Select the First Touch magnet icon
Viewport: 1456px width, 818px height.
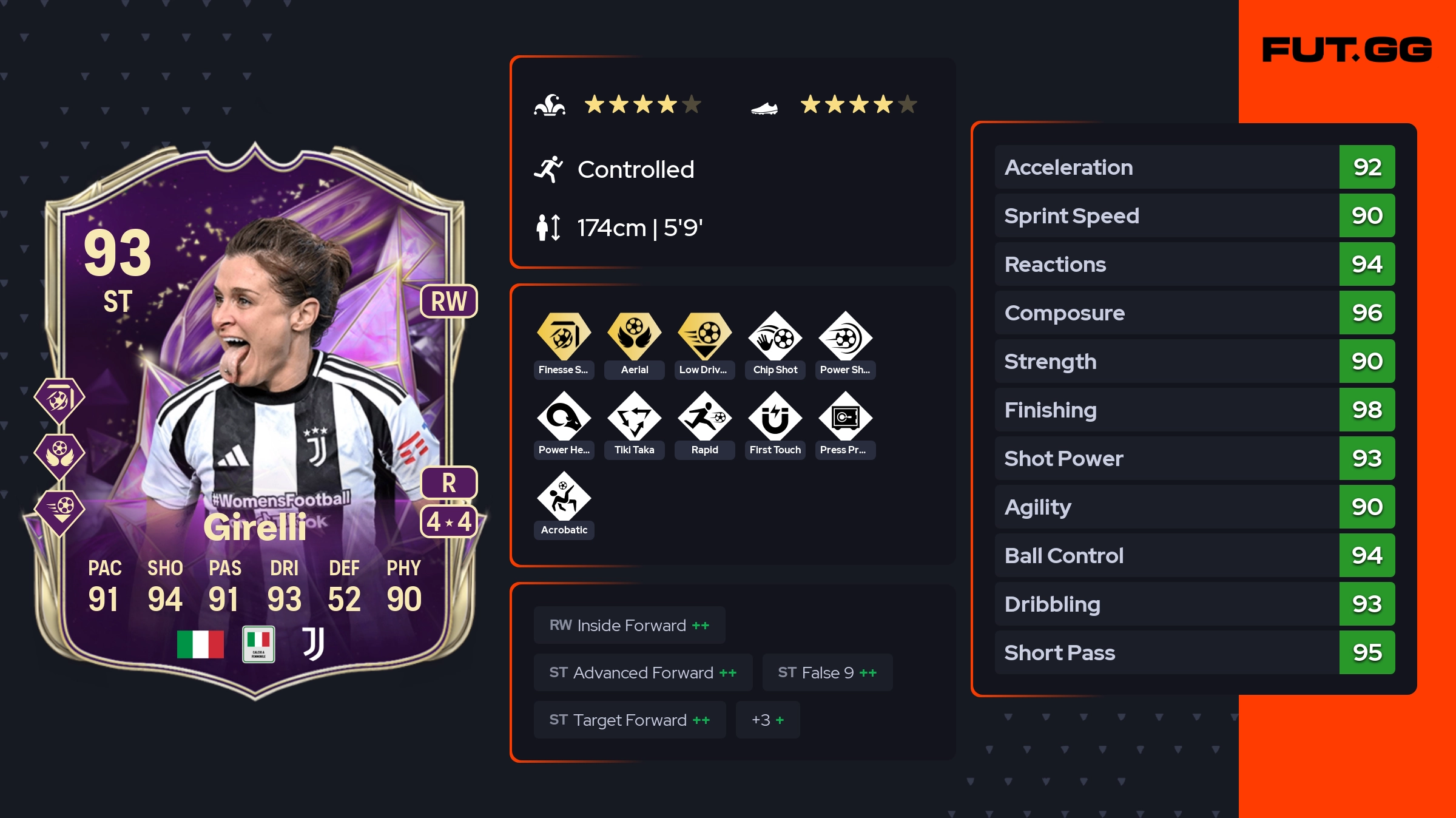[775, 416]
